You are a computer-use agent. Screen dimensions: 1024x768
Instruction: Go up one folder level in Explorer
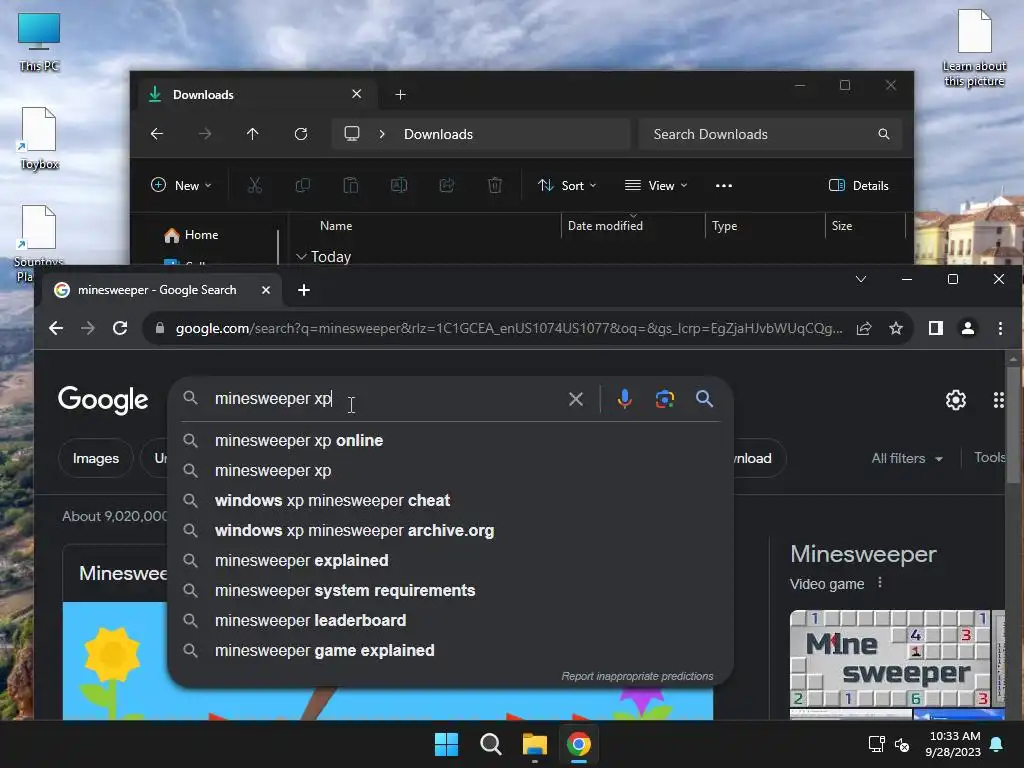point(253,134)
